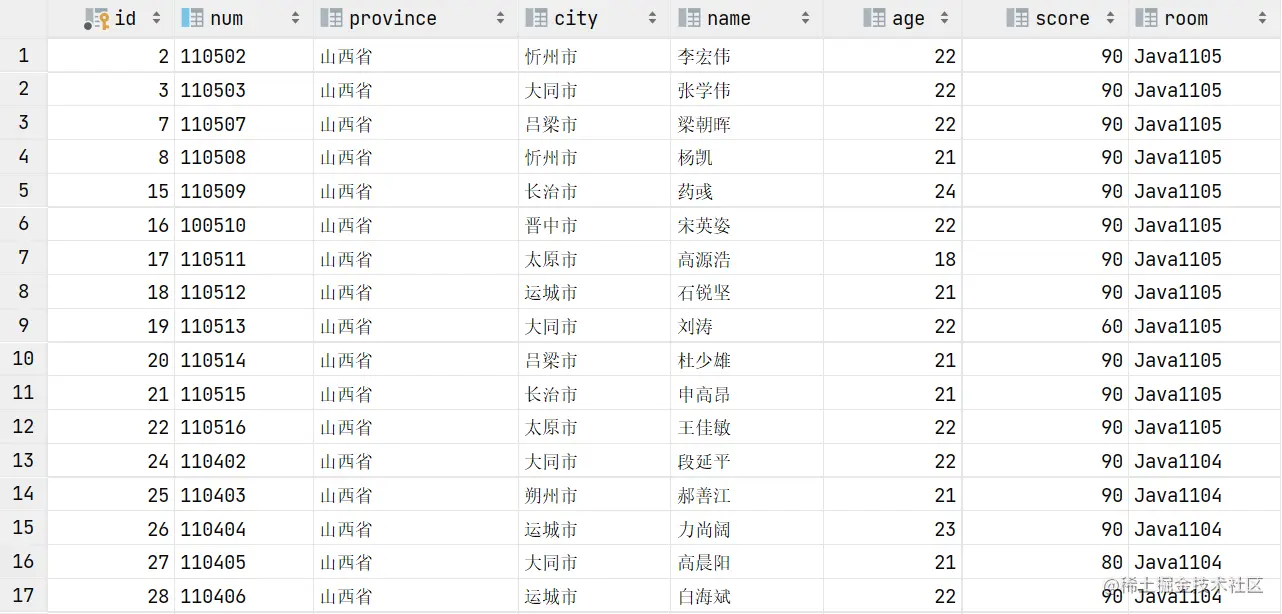Click the num cell 110513
This screenshot has height=614, width=1282.
click(213, 326)
